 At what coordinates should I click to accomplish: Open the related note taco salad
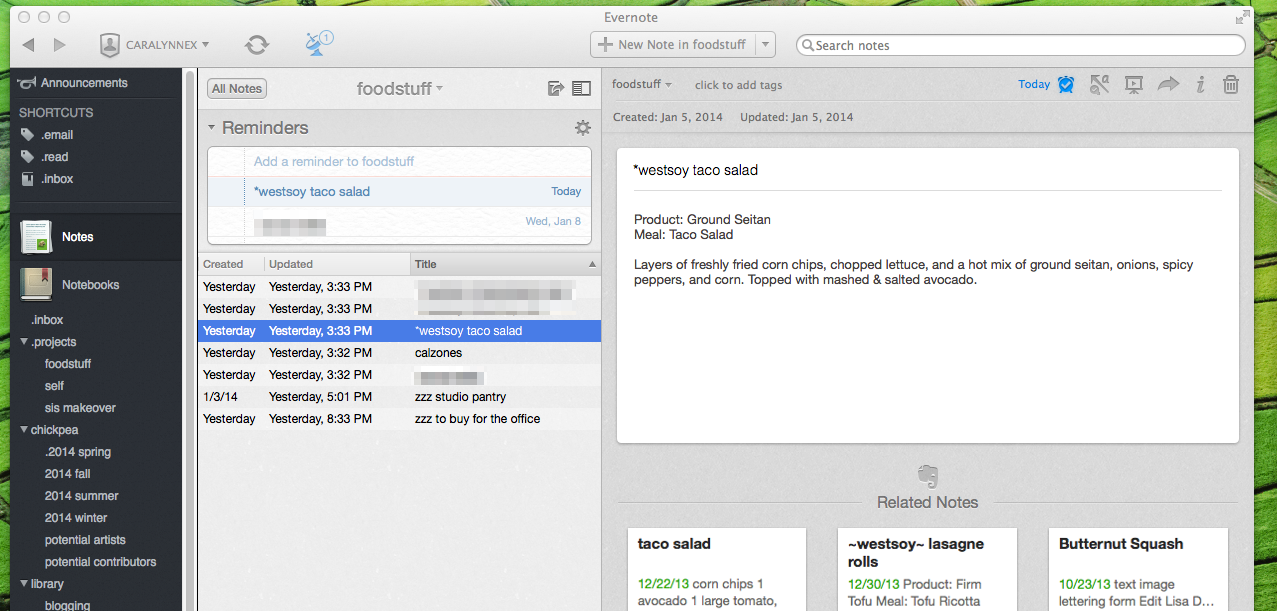click(717, 569)
